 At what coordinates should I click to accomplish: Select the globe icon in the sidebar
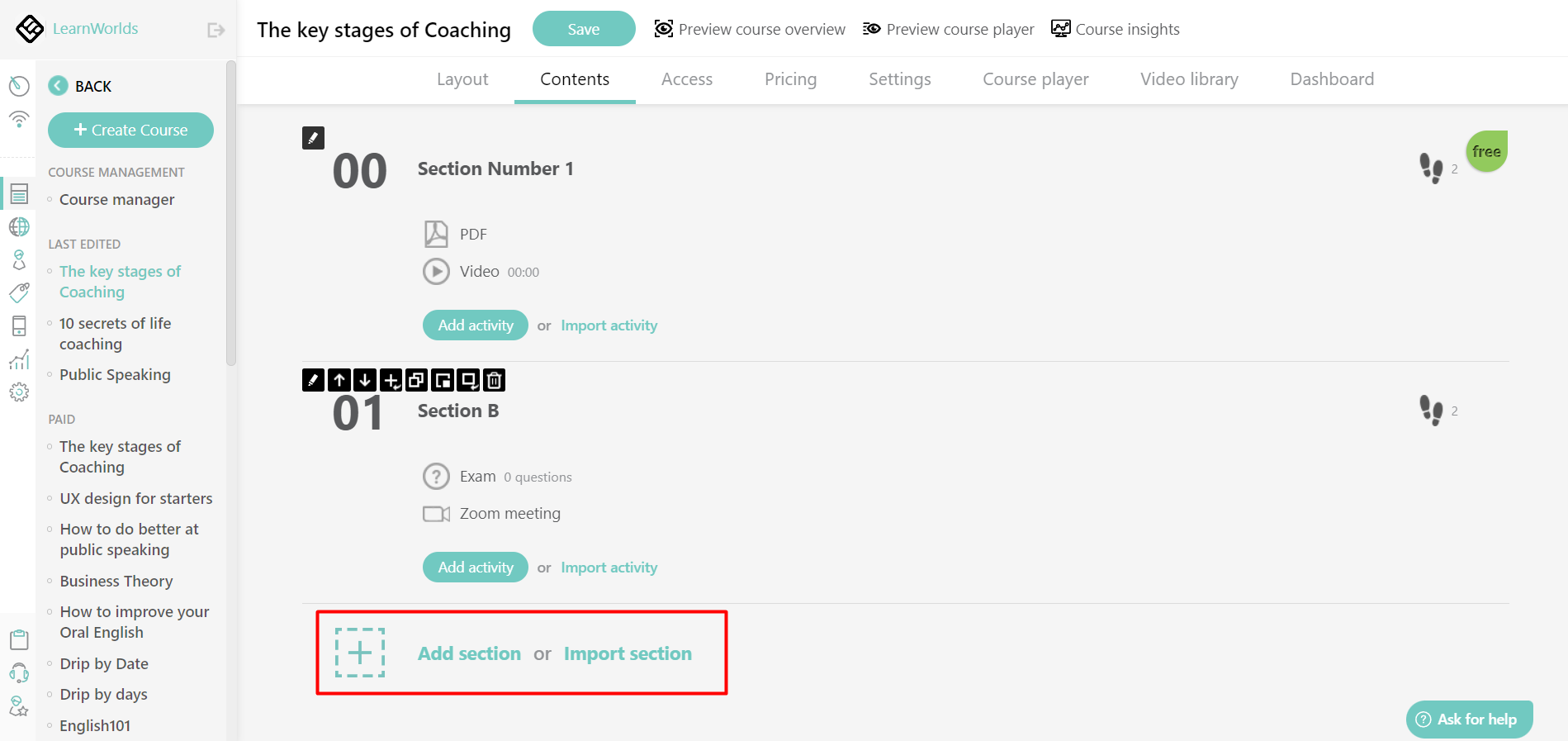click(x=18, y=226)
